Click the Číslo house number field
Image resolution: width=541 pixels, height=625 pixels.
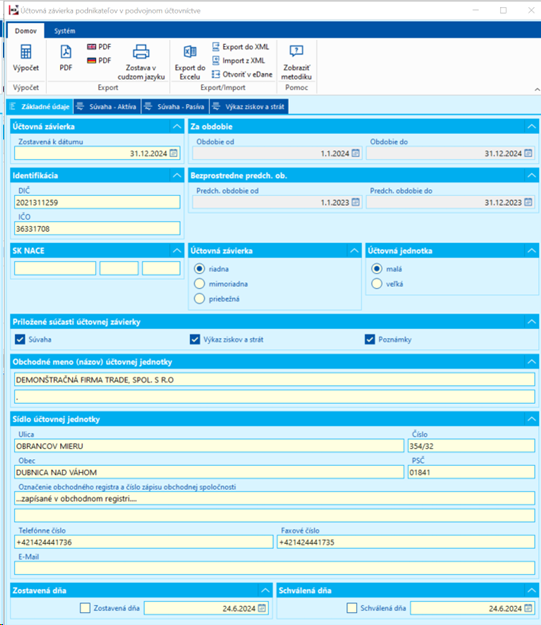pyautogui.click(x=471, y=446)
